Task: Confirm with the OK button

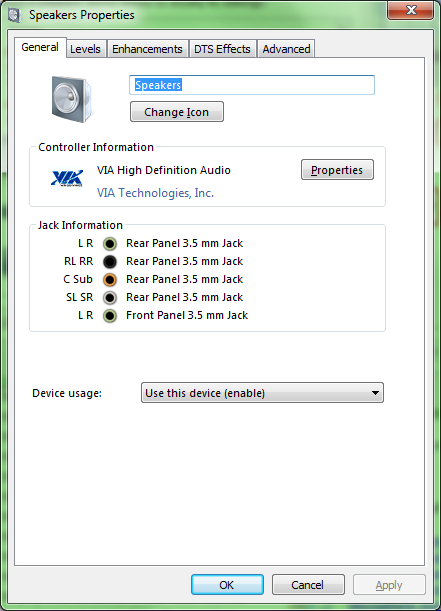Action: point(227,585)
